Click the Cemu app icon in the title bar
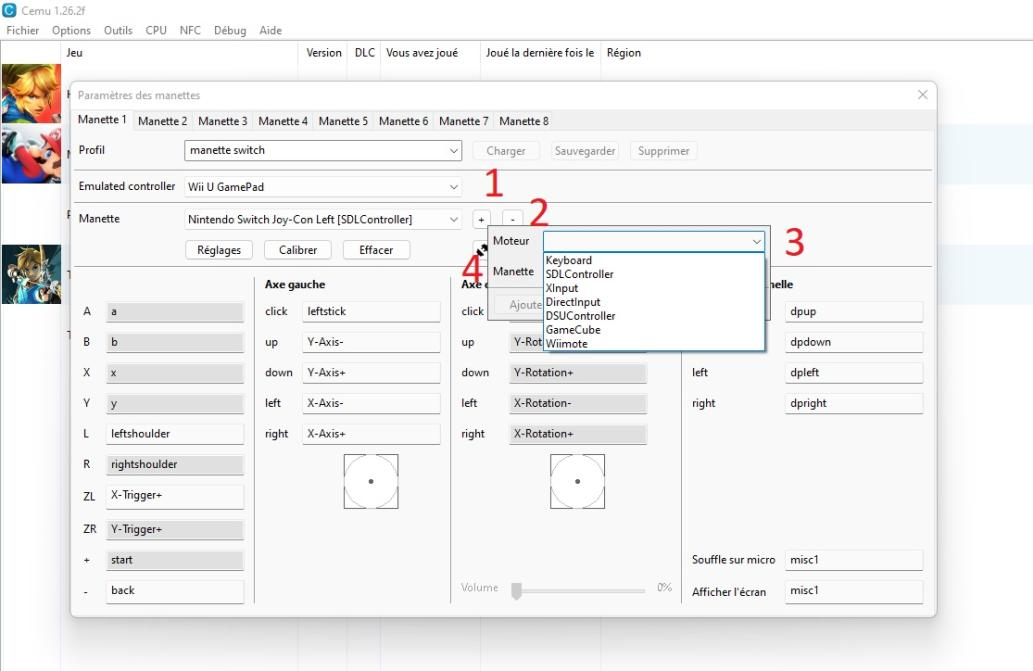Viewport: 1033px width, 671px height. tap(9, 10)
